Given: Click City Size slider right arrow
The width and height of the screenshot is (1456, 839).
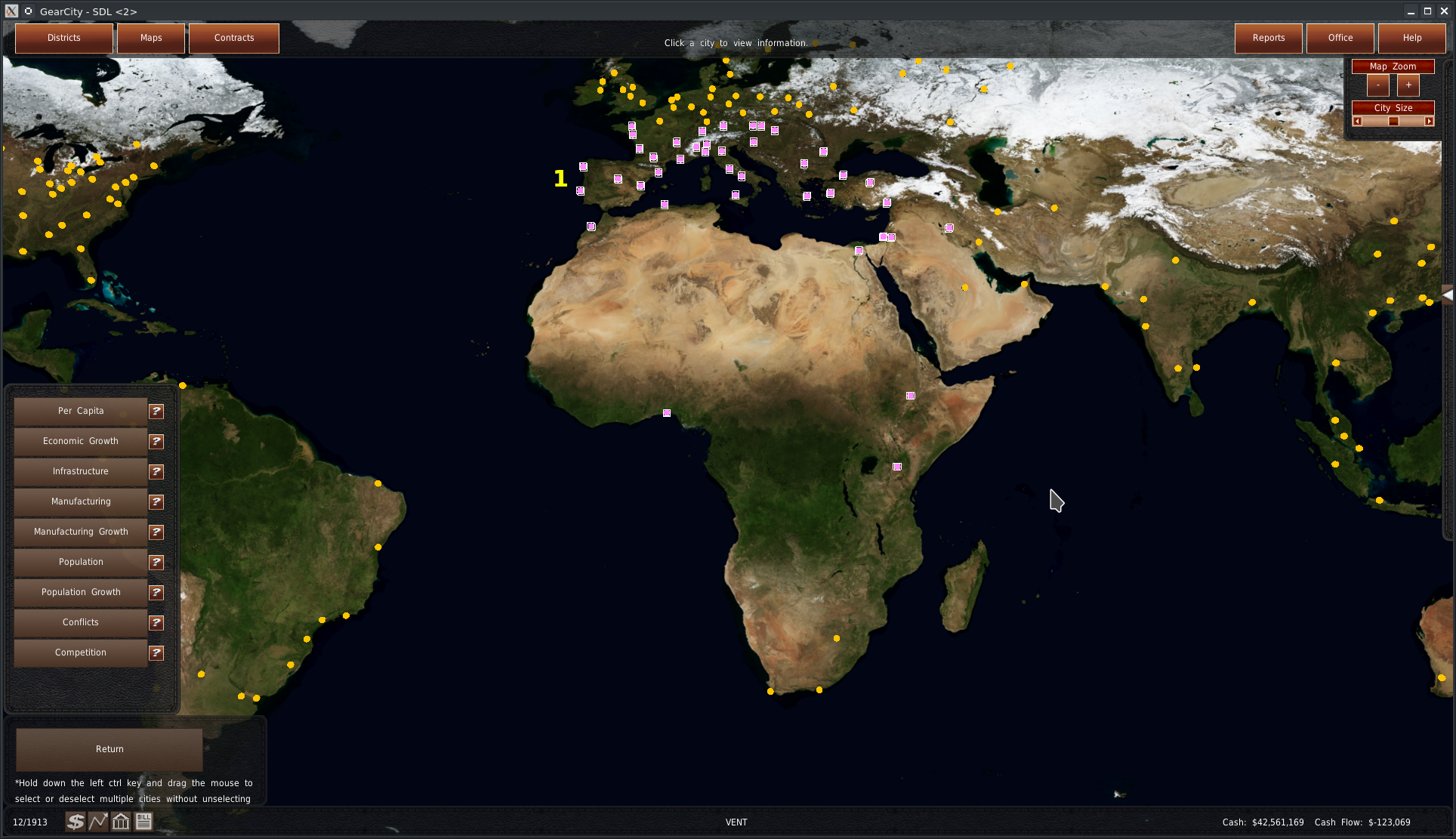Looking at the screenshot, I should click(x=1429, y=122).
